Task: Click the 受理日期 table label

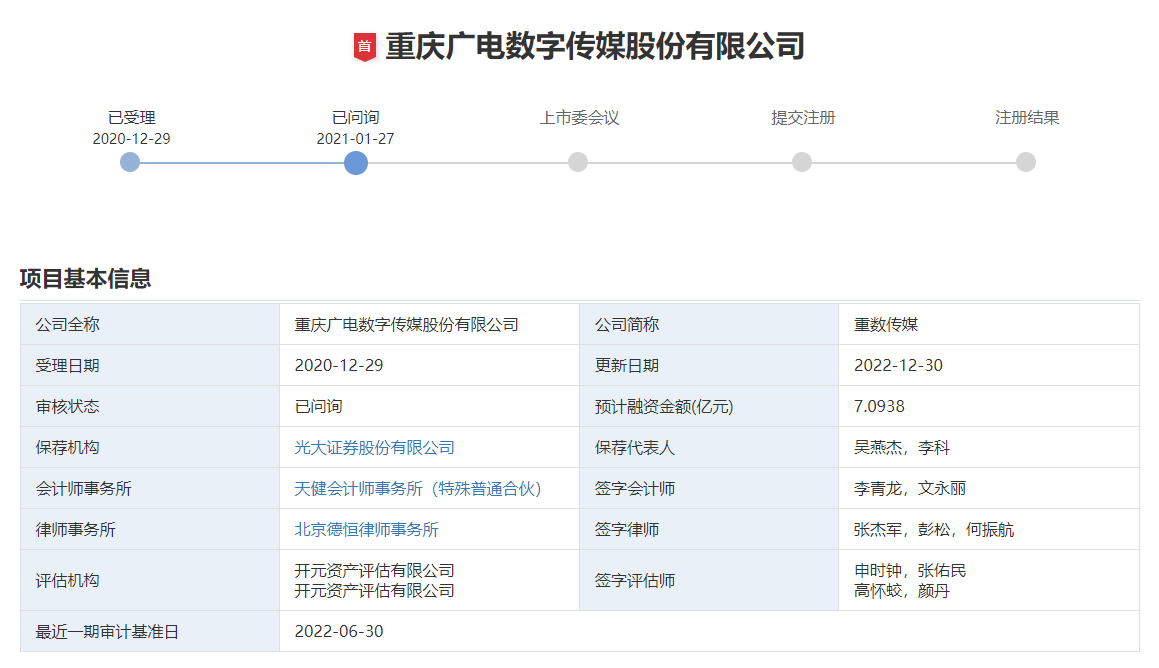Action: tap(67, 366)
